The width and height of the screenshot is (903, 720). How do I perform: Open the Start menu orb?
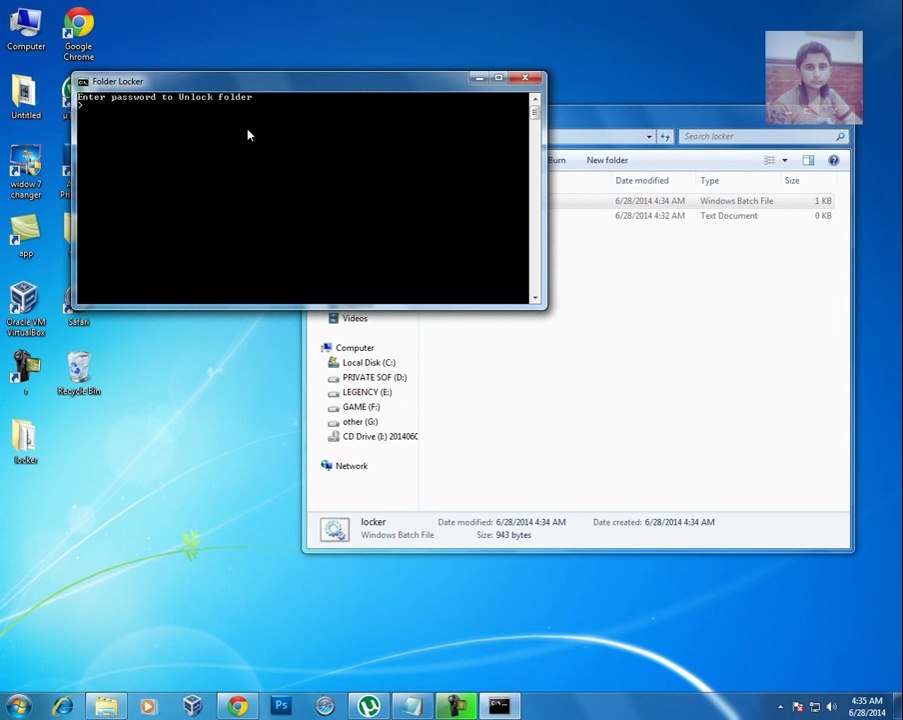18,706
